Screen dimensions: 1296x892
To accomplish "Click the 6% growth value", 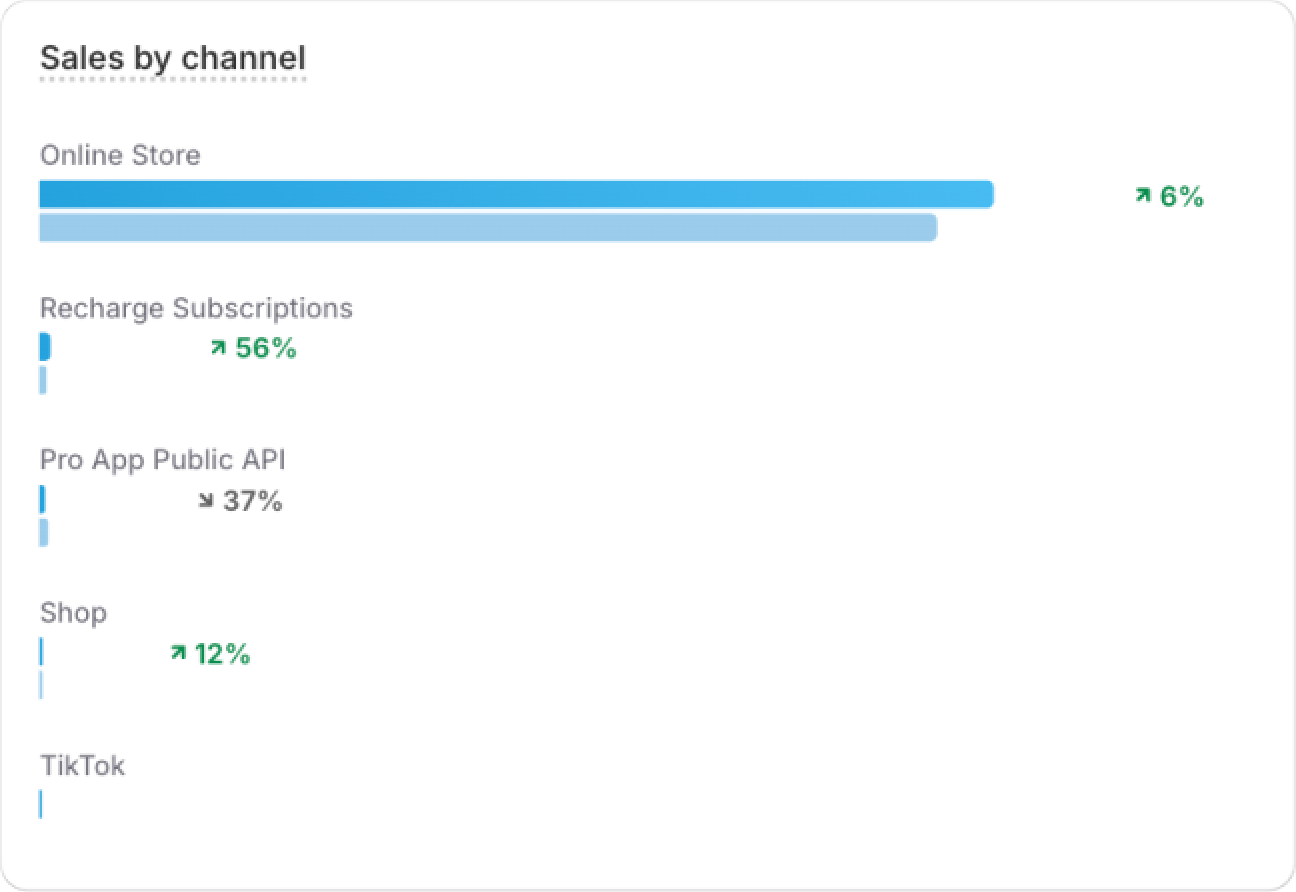I will tap(1182, 196).
